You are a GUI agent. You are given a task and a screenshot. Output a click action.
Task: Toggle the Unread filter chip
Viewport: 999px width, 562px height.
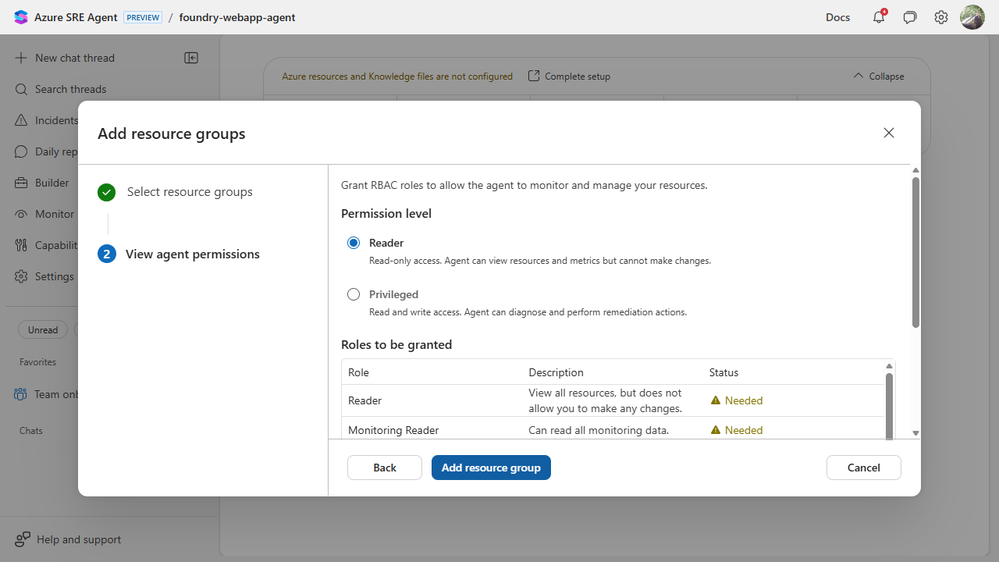click(43, 330)
